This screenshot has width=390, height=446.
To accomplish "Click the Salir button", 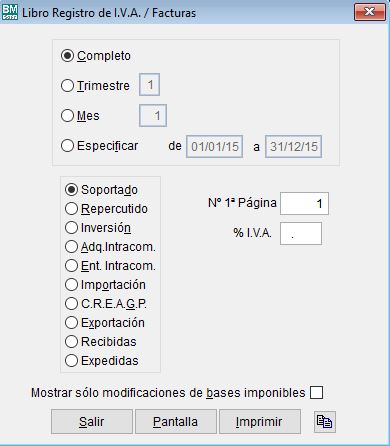I will pyautogui.click(x=92, y=422).
